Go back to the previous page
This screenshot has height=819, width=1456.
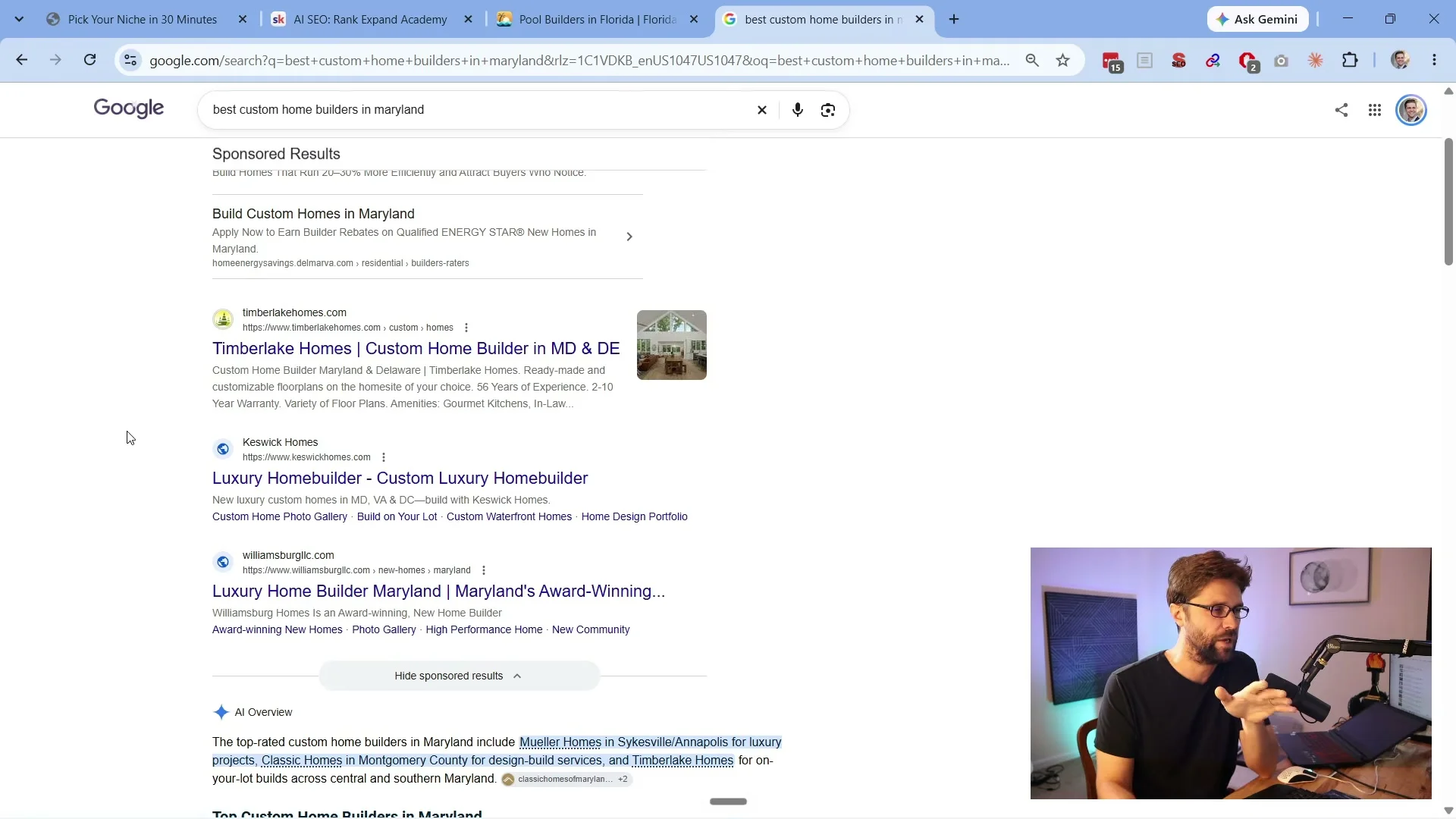point(21,60)
